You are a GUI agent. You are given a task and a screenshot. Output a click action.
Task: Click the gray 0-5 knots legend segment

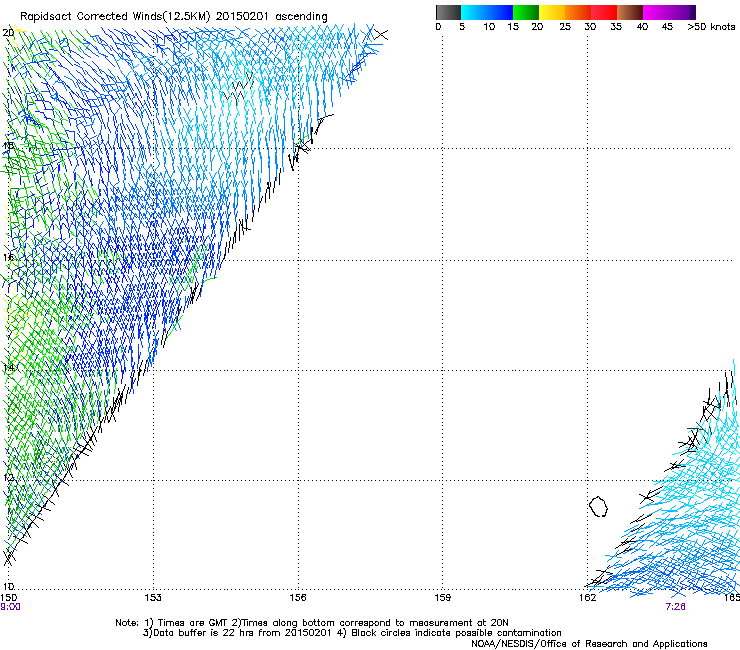tap(448, 12)
